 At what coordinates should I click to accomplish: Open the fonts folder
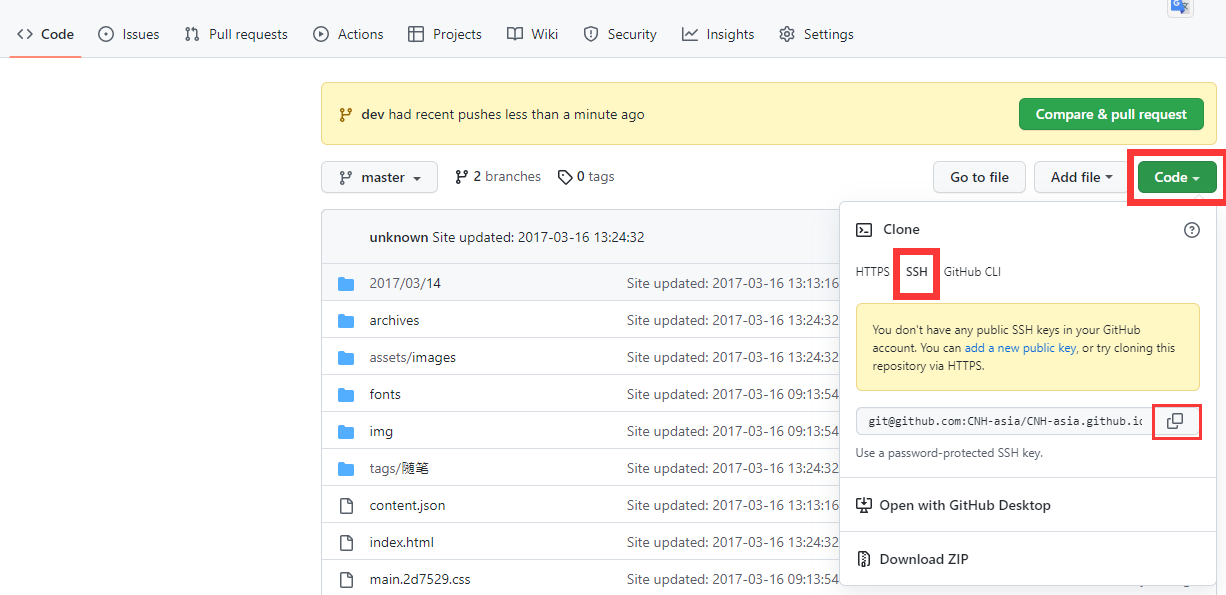click(385, 394)
